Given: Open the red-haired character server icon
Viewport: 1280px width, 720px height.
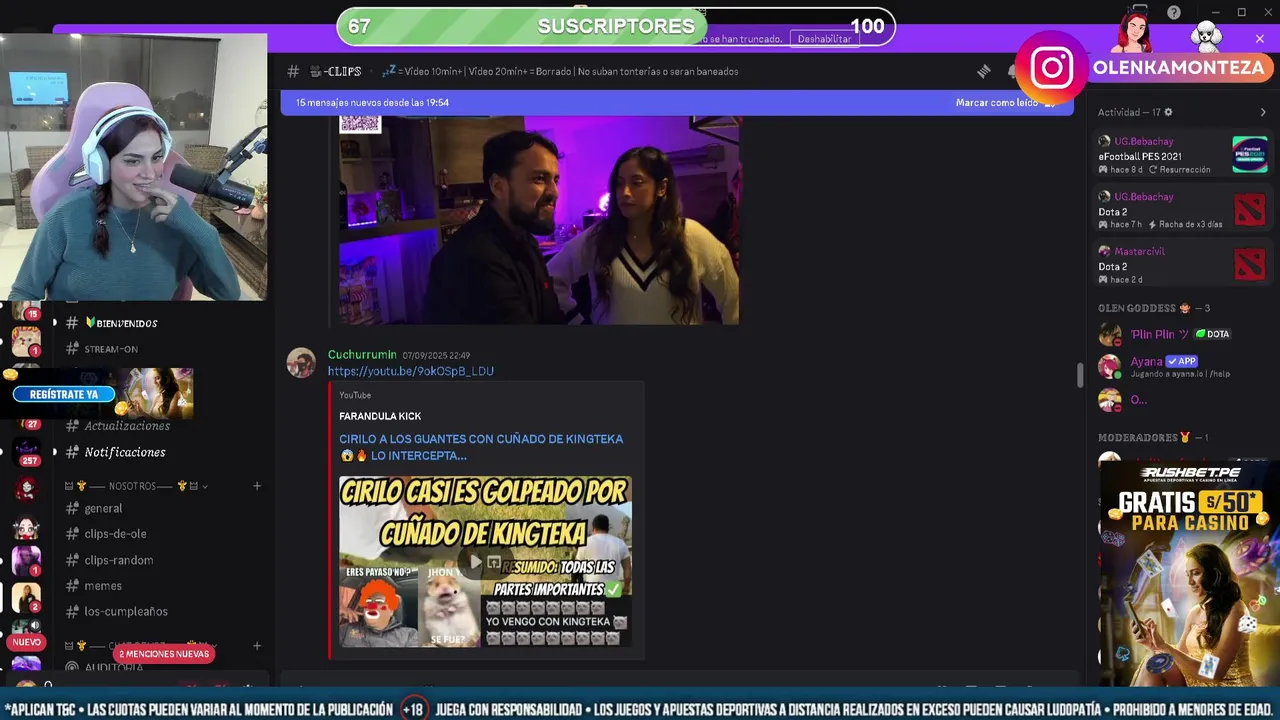Looking at the screenshot, I should [x=26, y=489].
